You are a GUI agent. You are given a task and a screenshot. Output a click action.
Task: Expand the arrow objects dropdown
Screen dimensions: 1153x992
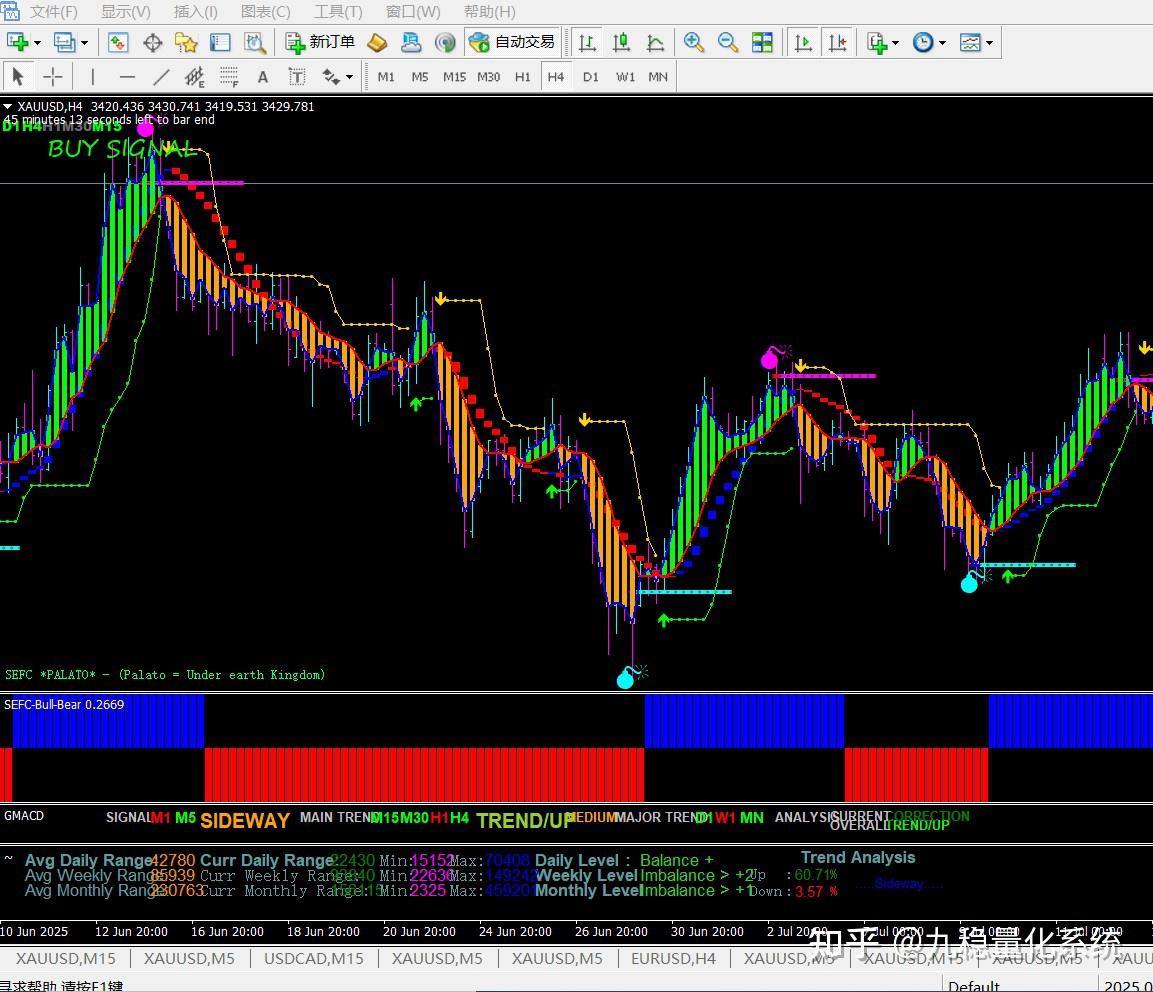coord(348,76)
